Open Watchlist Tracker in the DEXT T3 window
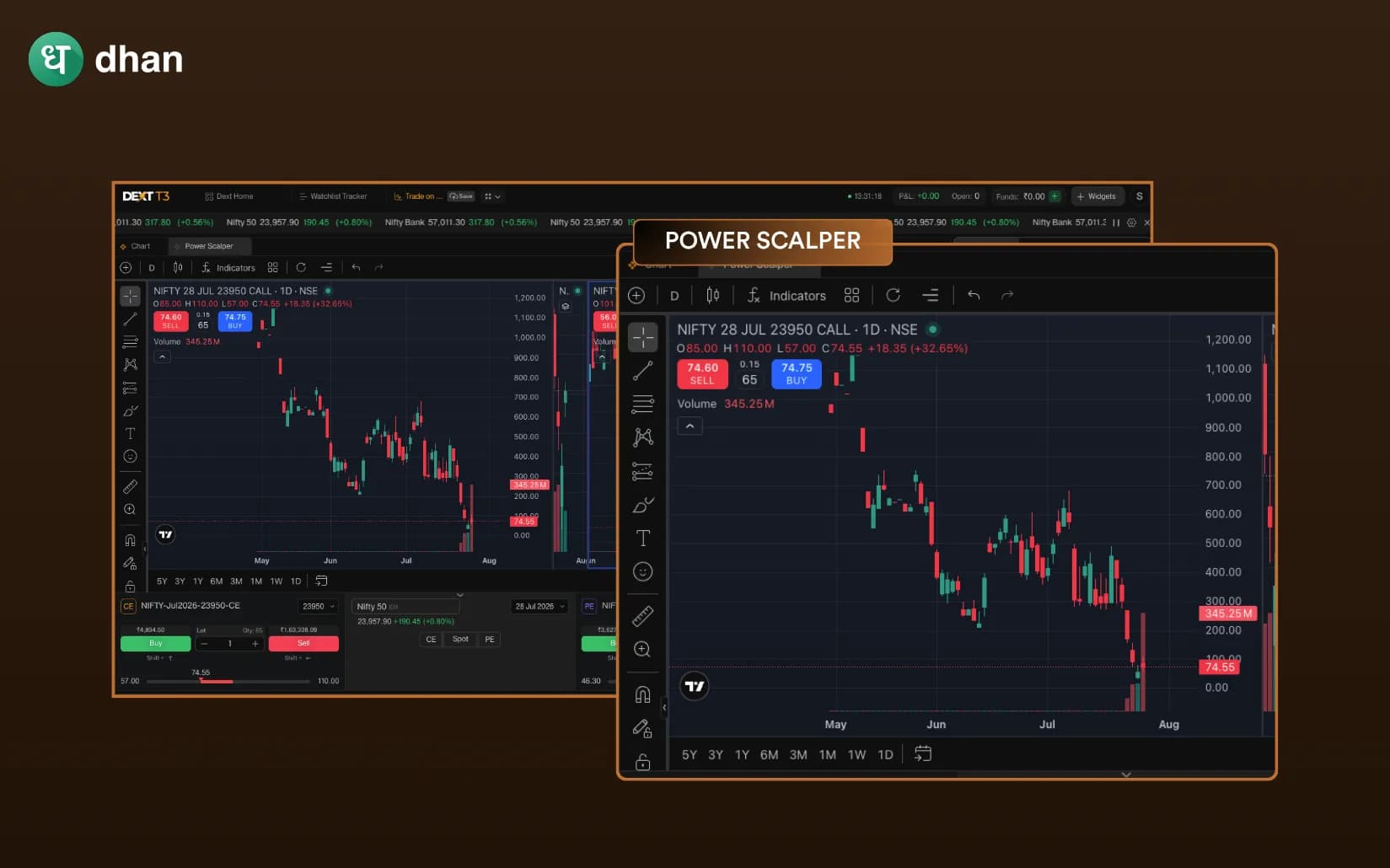The width and height of the screenshot is (1390, 868). [334, 196]
